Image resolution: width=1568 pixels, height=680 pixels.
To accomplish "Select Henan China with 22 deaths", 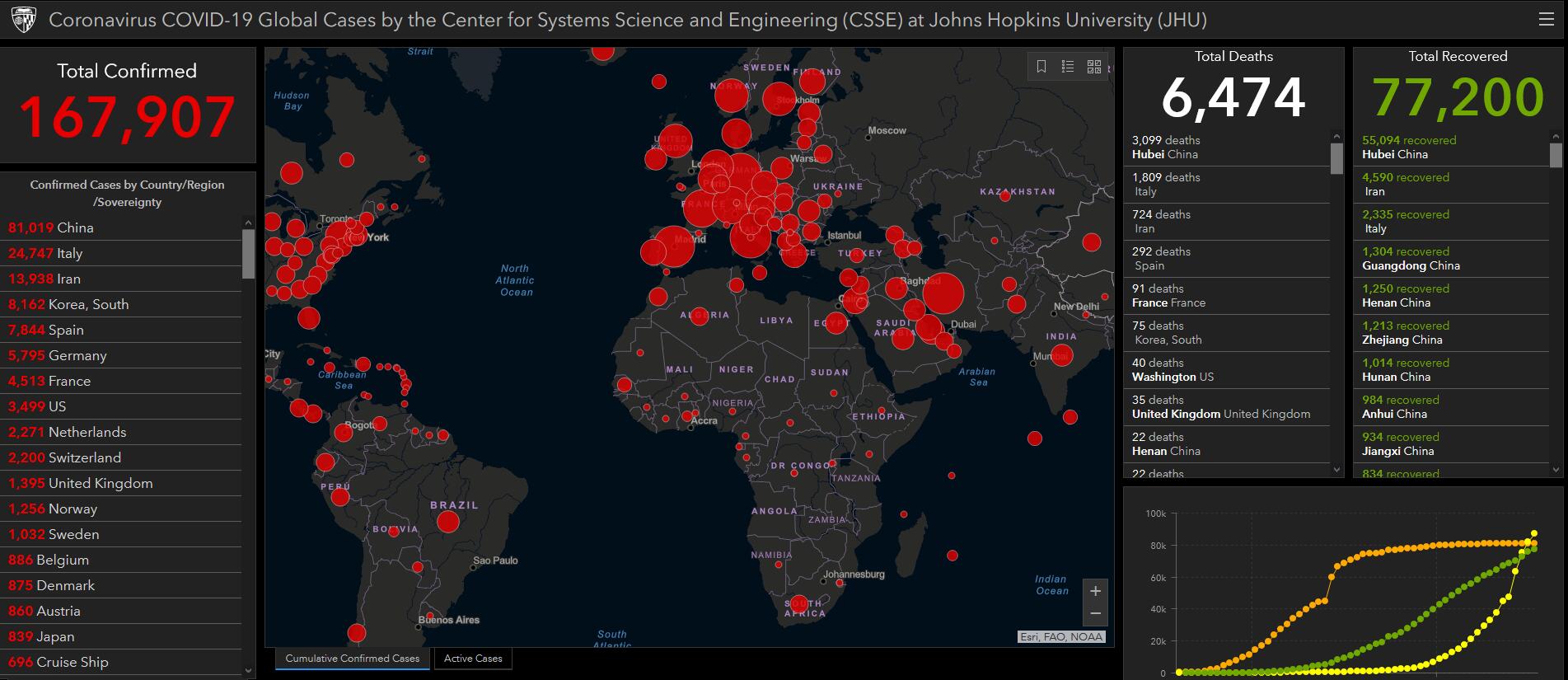I will click(x=1227, y=444).
